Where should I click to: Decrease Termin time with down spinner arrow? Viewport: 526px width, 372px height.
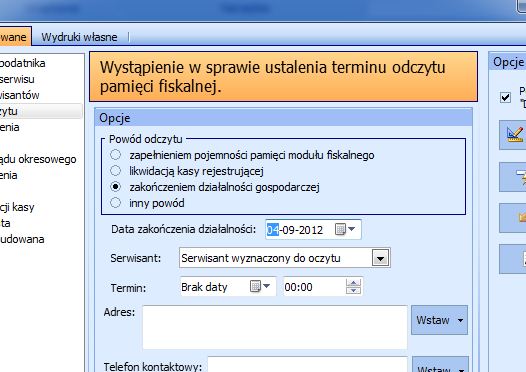(x=354, y=291)
